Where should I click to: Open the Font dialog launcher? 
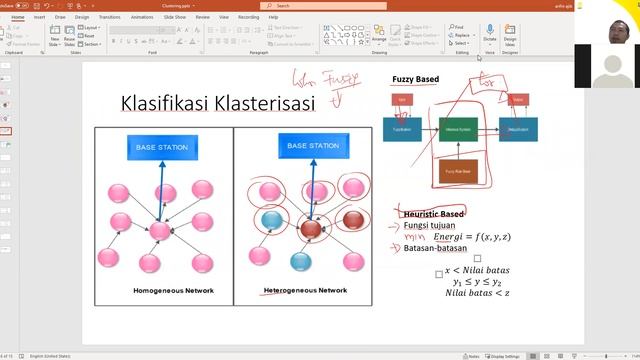pos(202,53)
